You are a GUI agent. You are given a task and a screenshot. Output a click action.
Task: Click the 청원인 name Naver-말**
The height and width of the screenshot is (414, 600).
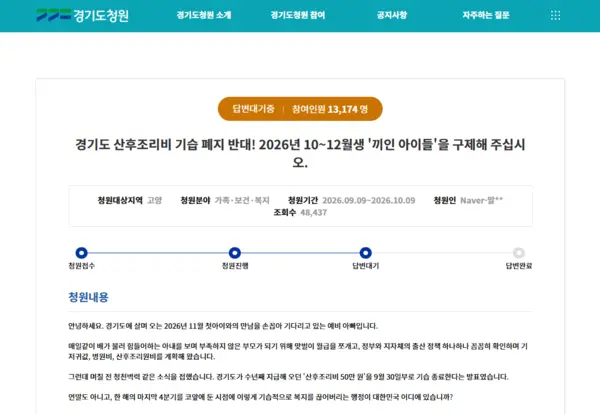pos(481,200)
